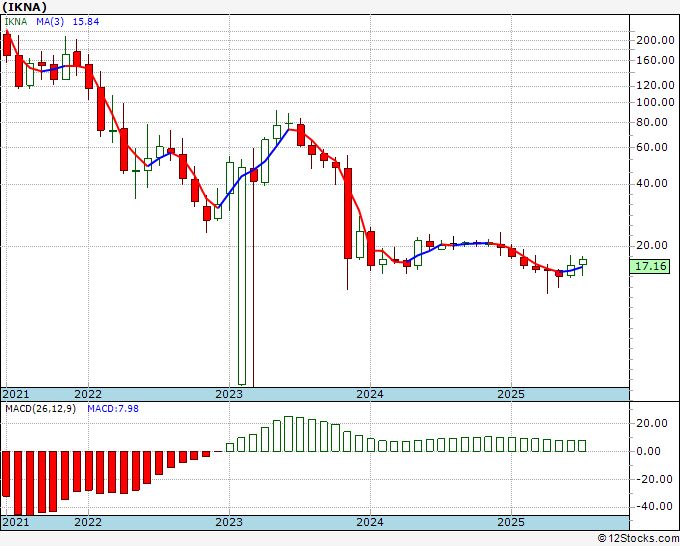The width and height of the screenshot is (680, 546).
Task: Click the 17.16 current price tag
Action: [x=650, y=266]
